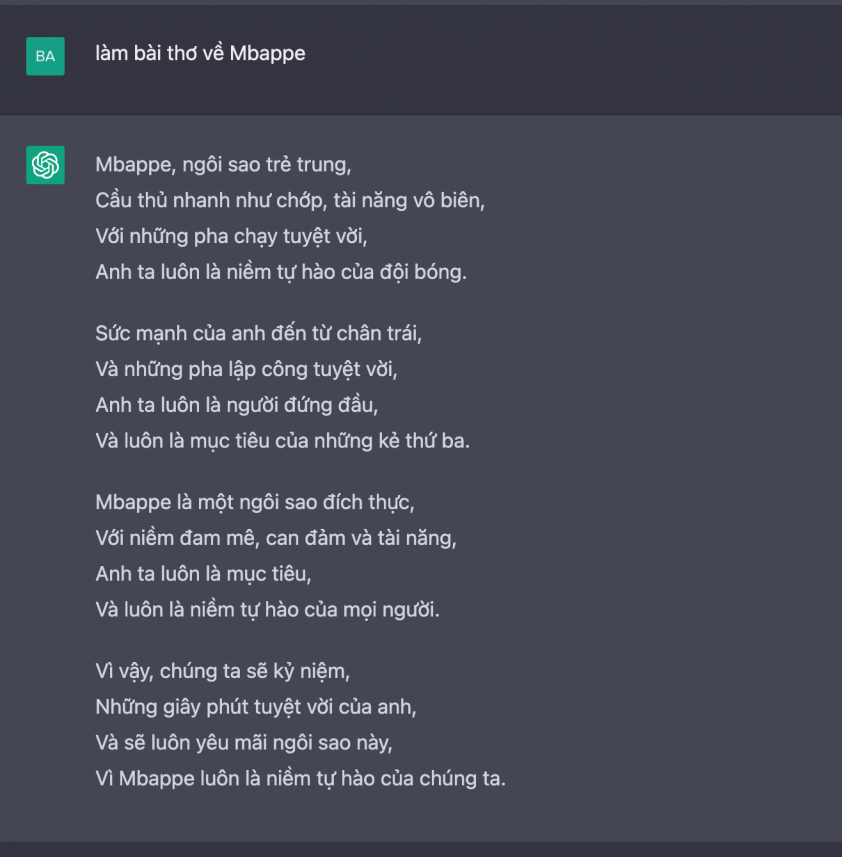Click the line 'Mbappe, ngôi sao trẻ trung,'

pos(223,165)
